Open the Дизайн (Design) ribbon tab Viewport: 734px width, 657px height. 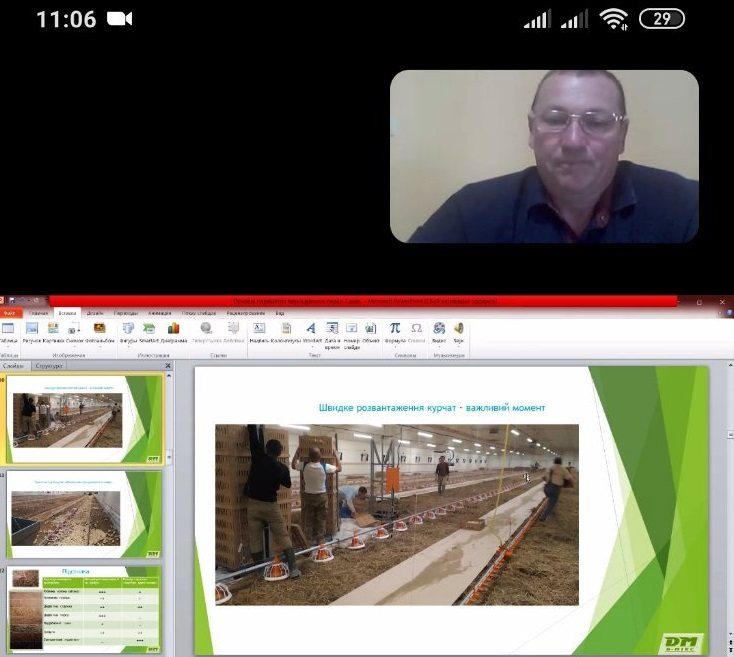pos(95,313)
